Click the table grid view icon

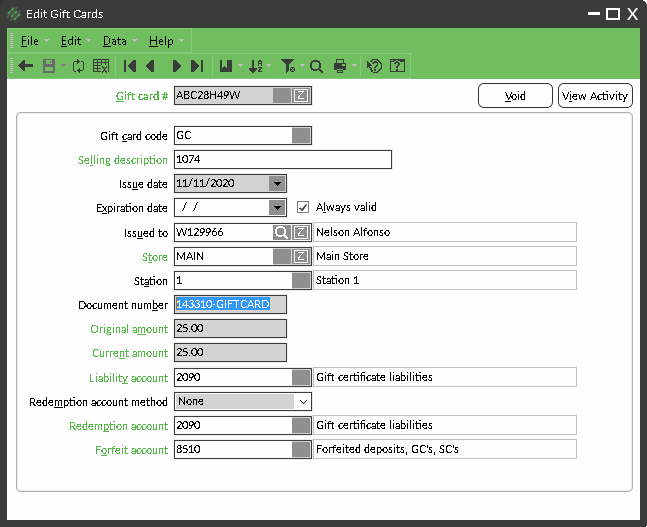[x=101, y=66]
